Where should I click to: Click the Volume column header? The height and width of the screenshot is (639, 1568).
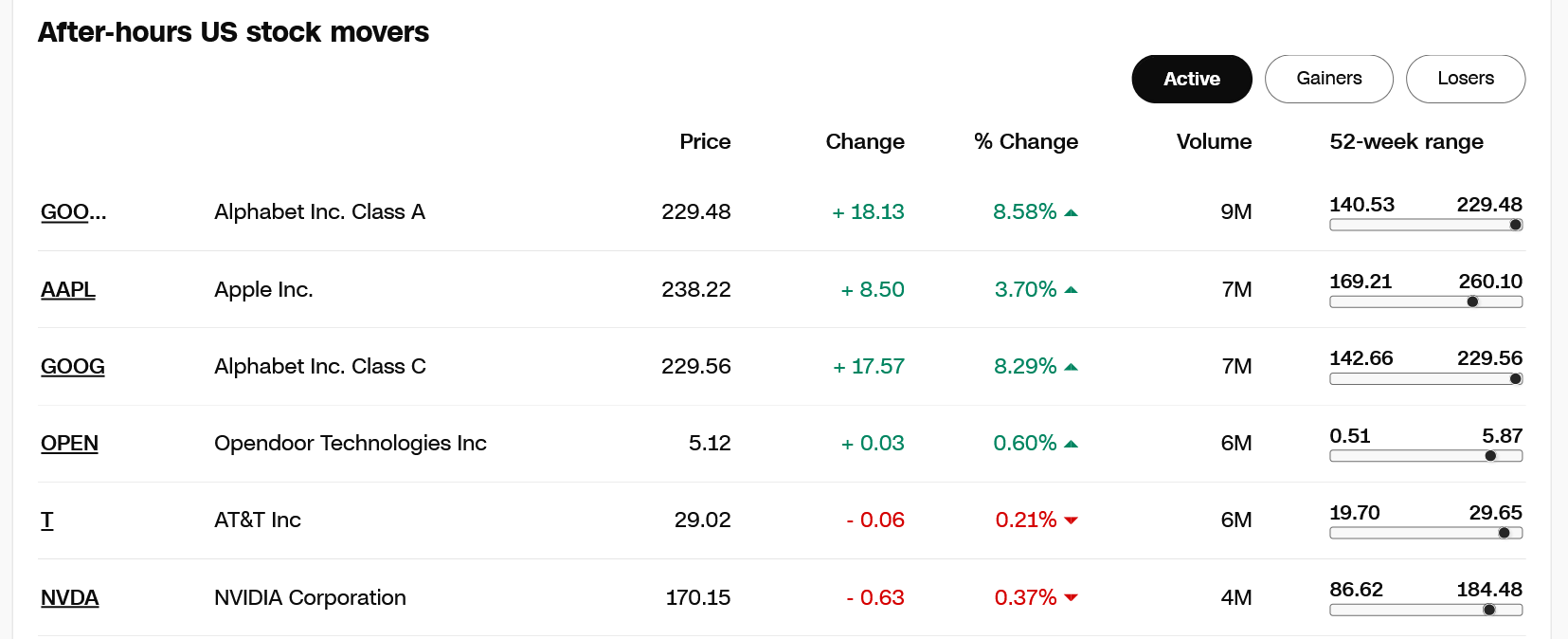click(x=1214, y=141)
